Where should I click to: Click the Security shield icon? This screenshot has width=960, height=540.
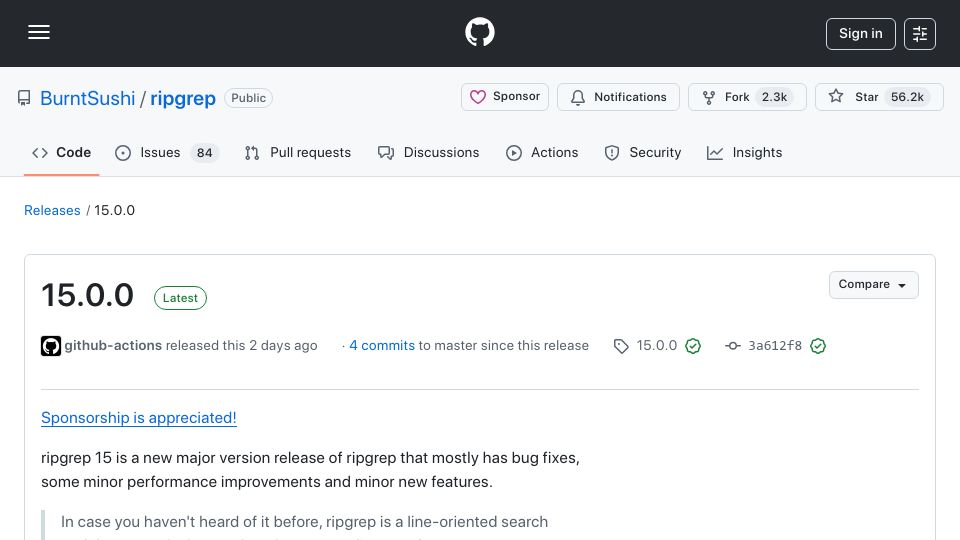point(612,153)
